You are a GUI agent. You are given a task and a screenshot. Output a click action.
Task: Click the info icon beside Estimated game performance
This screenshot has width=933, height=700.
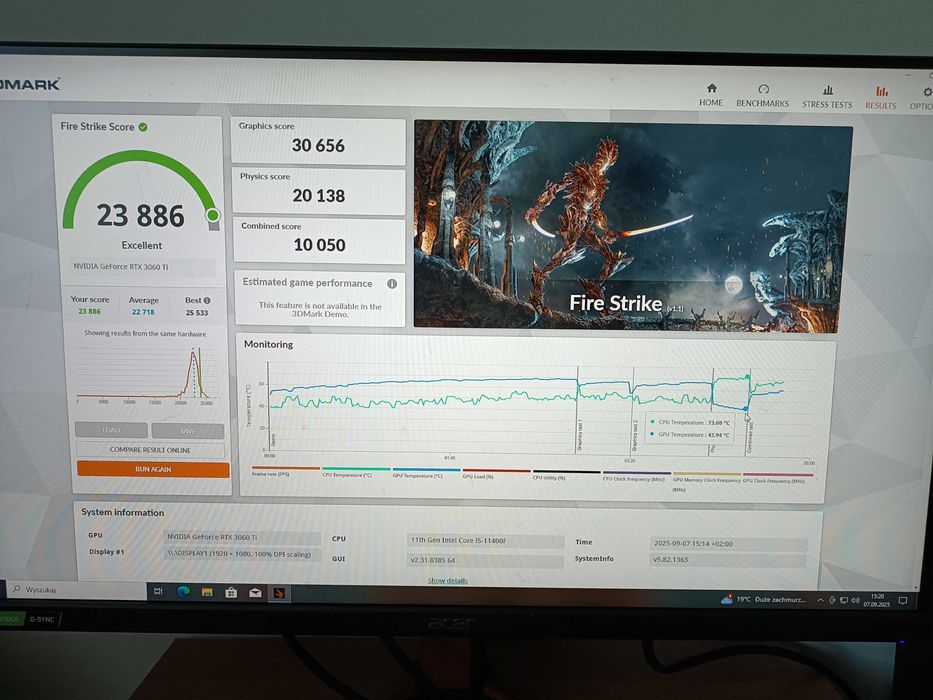pyautogui.click(x=392, y=284)
